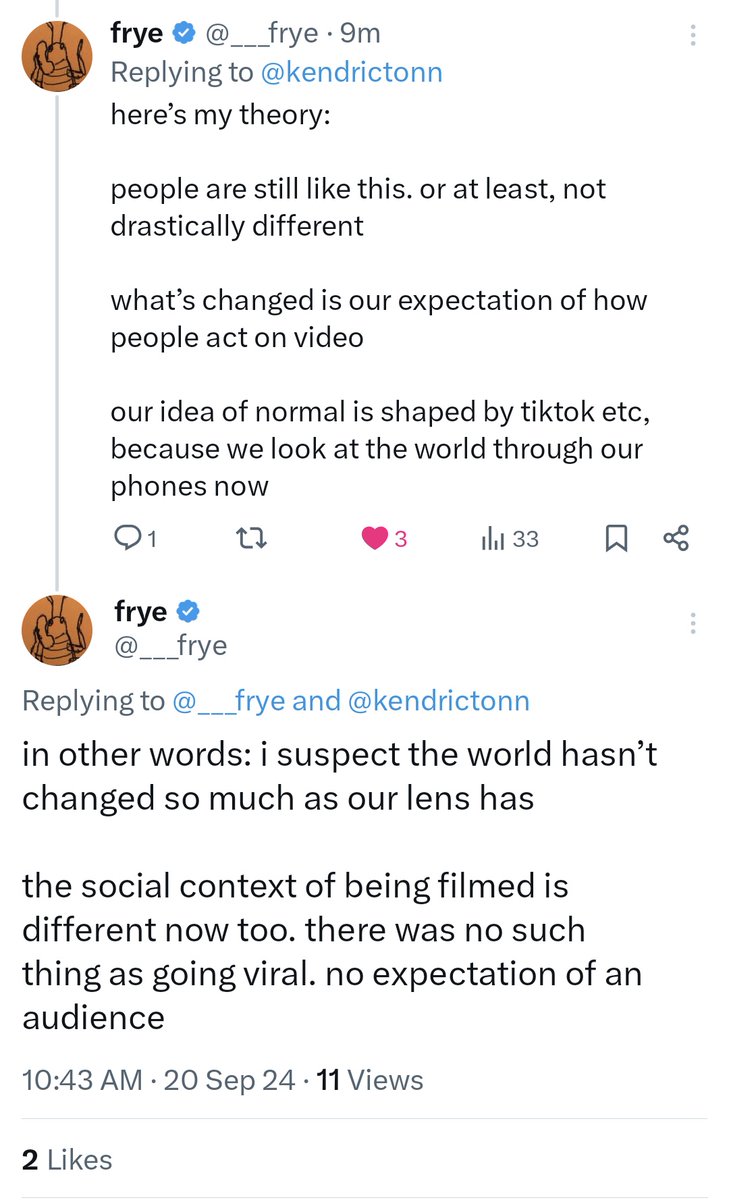729x1200 pixels.
Task: Open three-dot menu on first tweet
Action: (x=693, y=36)
